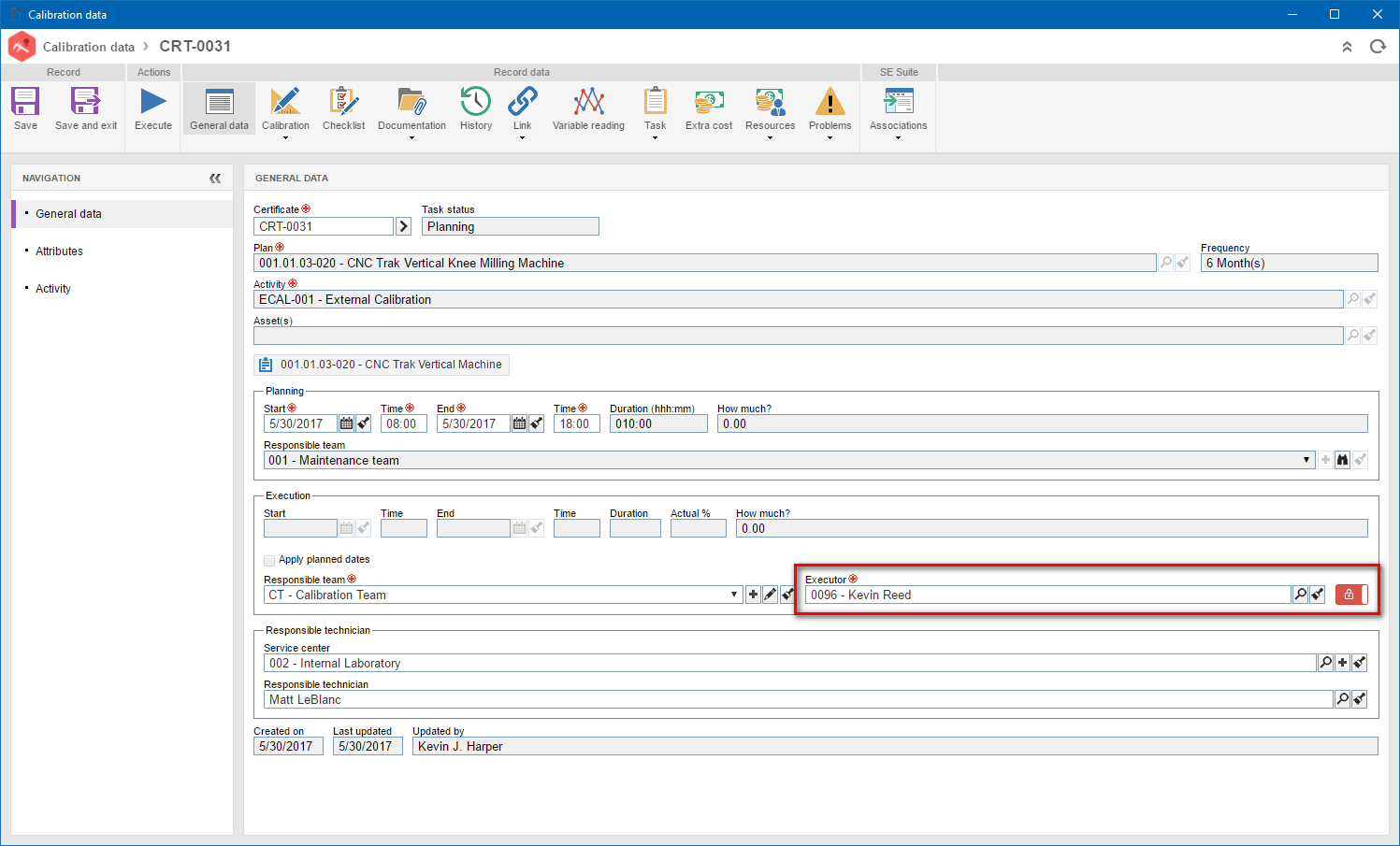Click Save and exit in toolbar
Viewport: 1400px width, 846px height.
pyautogui.click(x=86, y=108)
